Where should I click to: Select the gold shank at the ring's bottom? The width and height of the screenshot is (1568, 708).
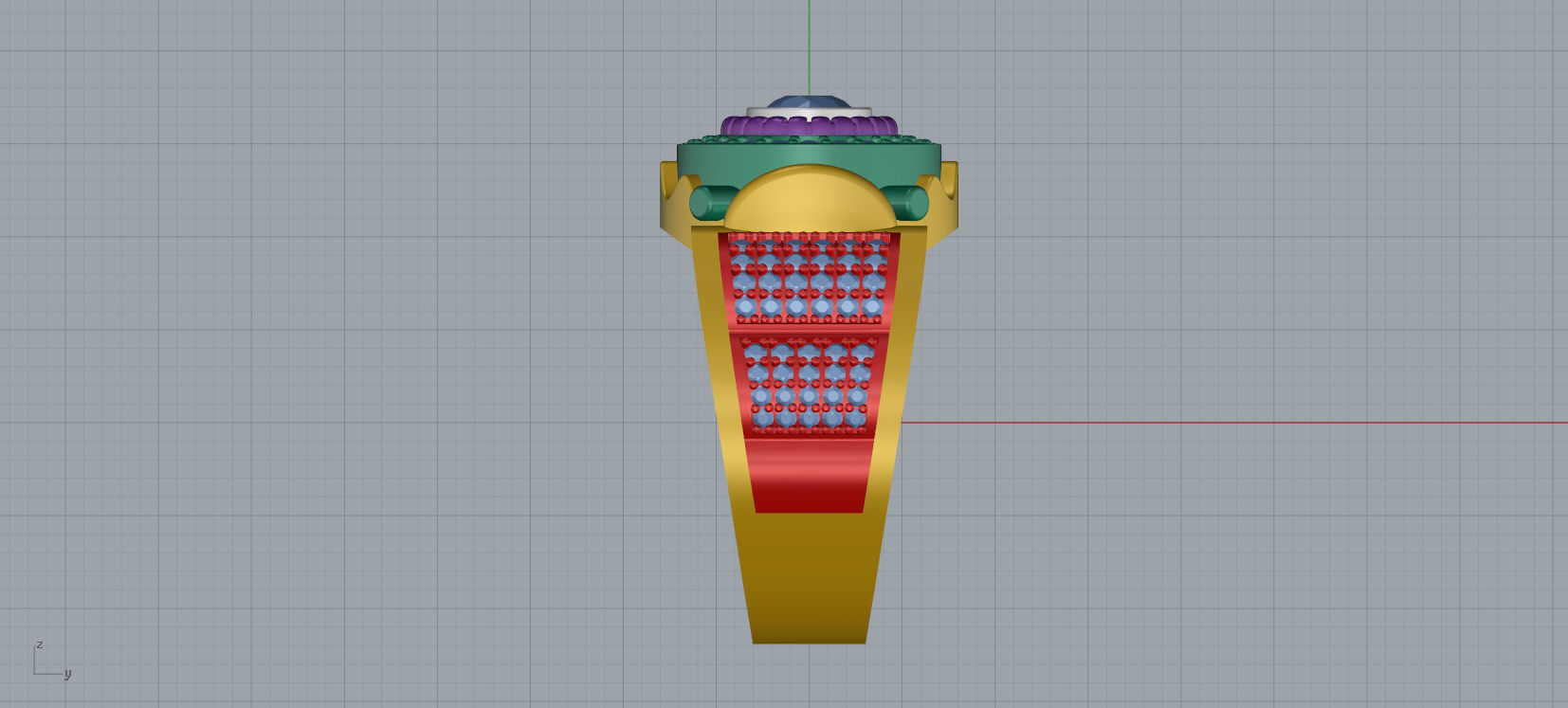pyautogui.click(x=809, y=578)
